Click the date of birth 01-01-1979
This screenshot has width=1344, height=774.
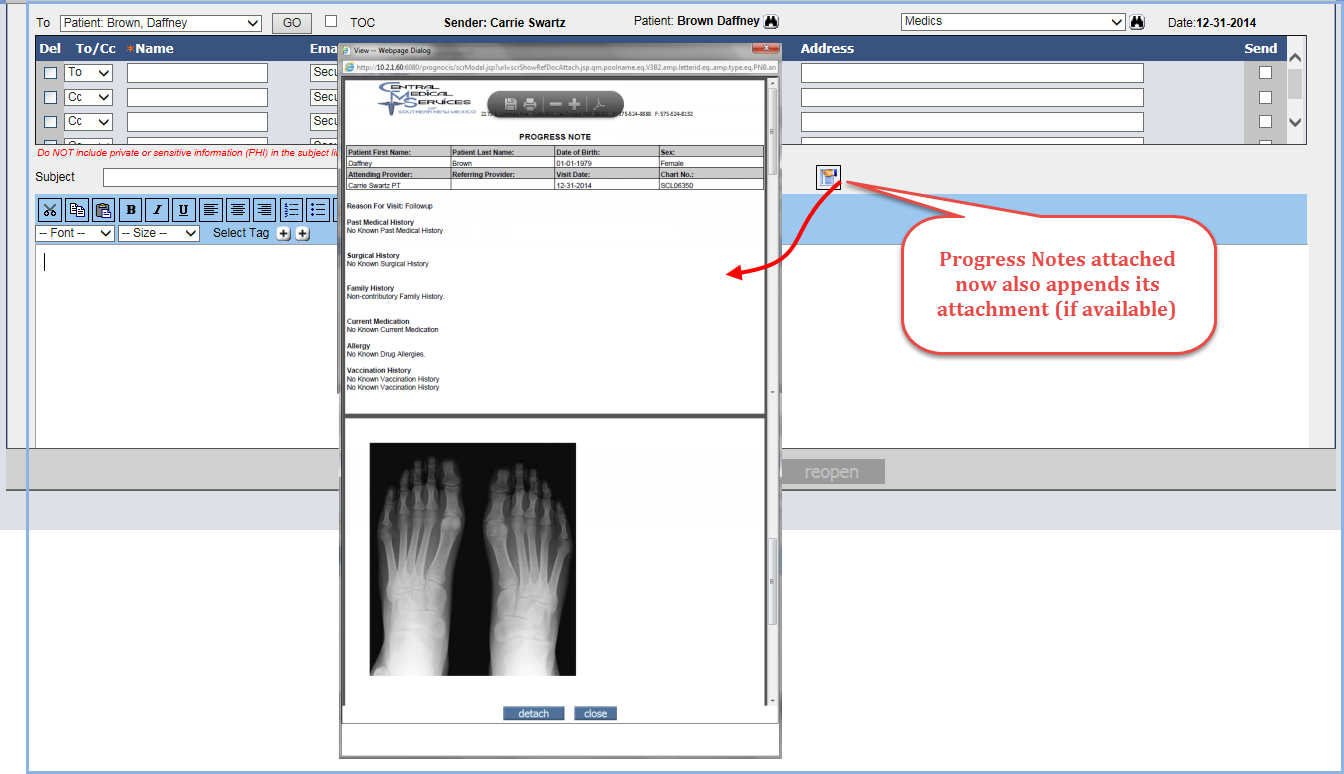574,162
